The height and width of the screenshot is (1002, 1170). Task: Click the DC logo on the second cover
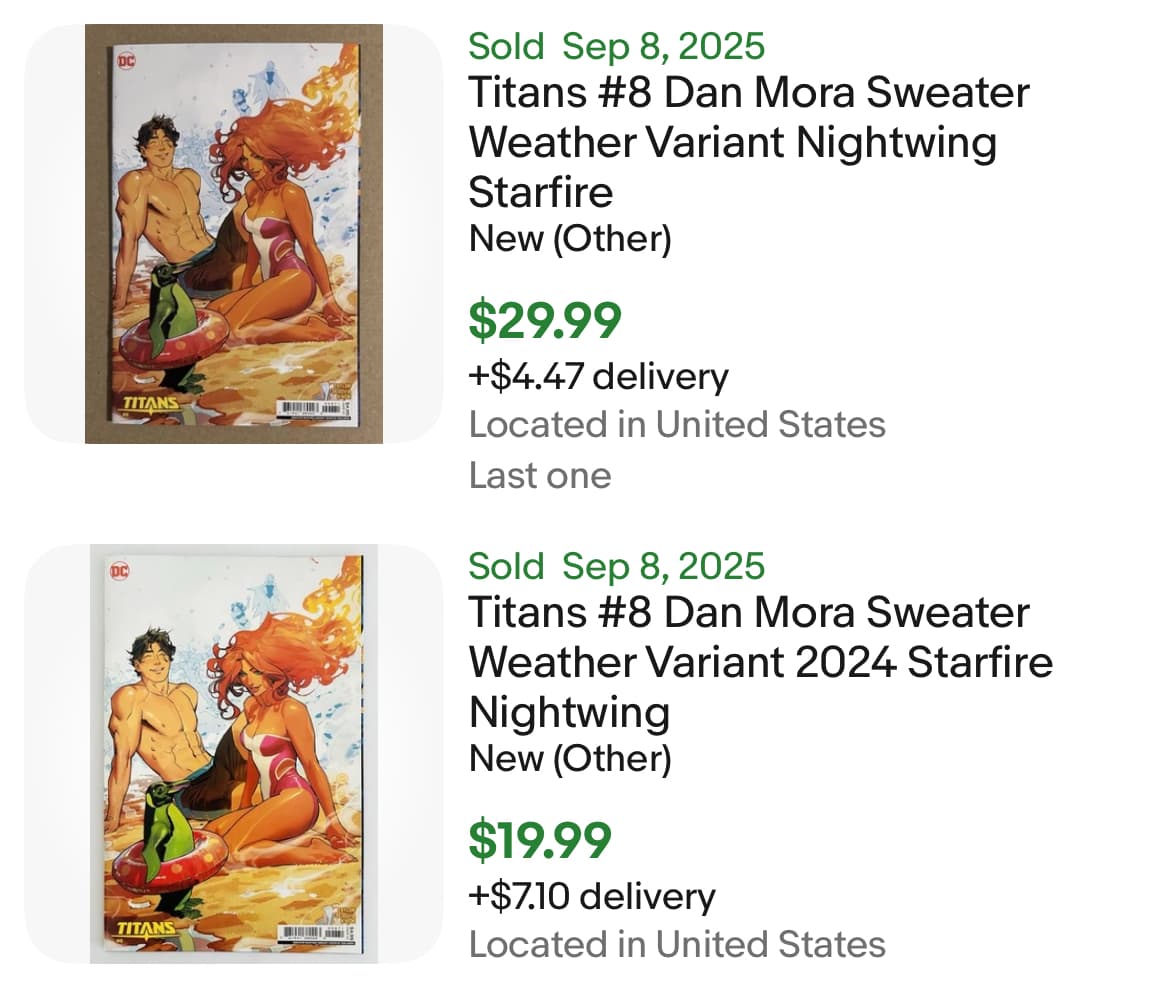tap(120, 571)
